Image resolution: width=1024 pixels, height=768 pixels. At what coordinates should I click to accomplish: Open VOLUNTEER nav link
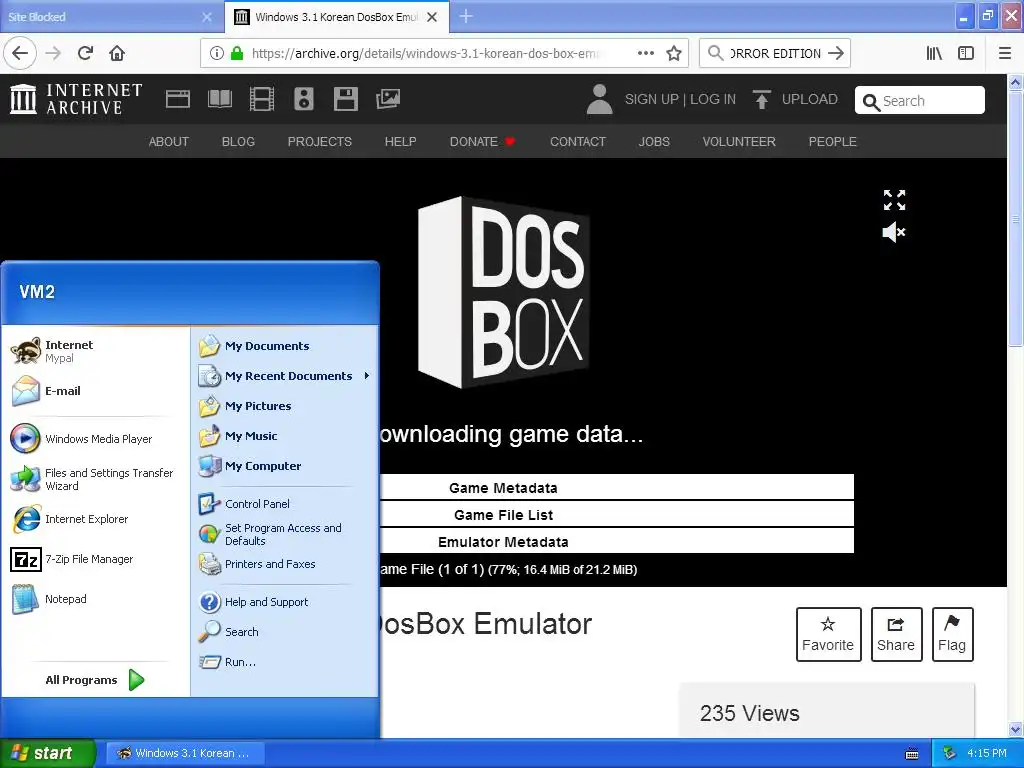739,142
